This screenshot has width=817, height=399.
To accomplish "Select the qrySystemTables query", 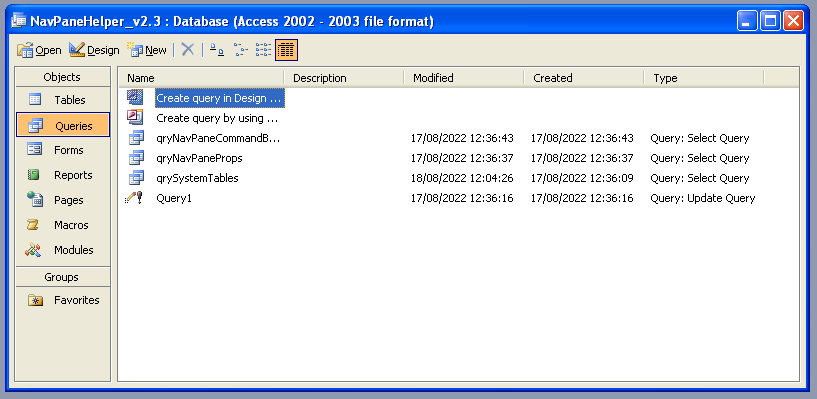I will point(197,178).
